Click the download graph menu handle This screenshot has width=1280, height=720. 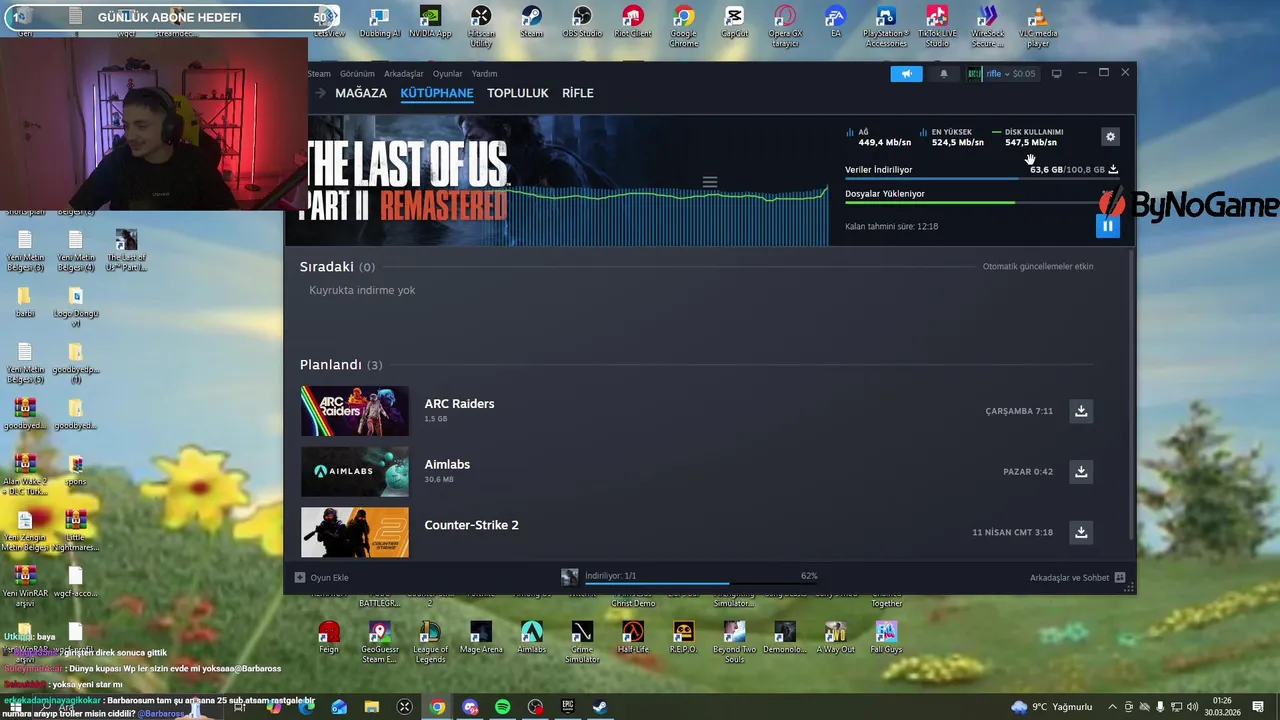point(710,182)
